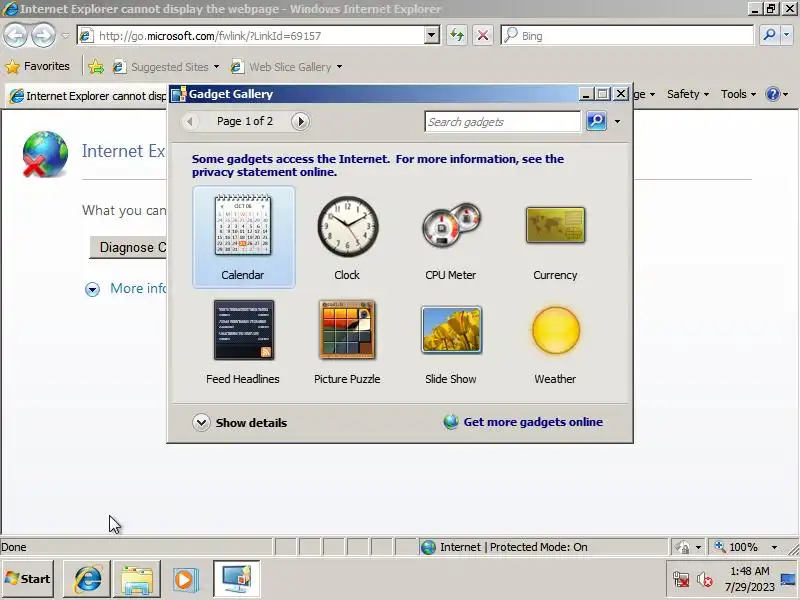The width and height of the screenshot is (800, 600).
Task: Click the Diagnose Connection button
Action: coord(128,247)
